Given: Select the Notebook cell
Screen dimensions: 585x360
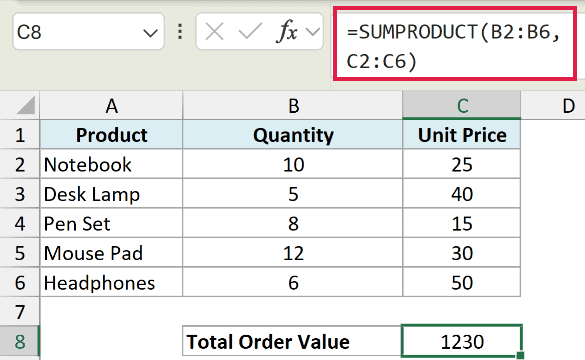Looking at the screenshot, I should click(x=111, y=164).
